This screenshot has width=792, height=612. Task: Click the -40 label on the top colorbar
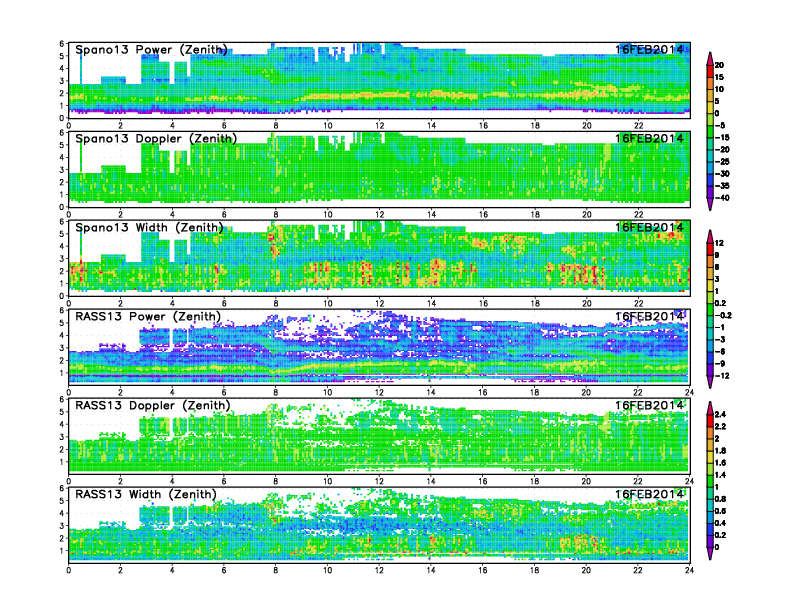(722, 198)
